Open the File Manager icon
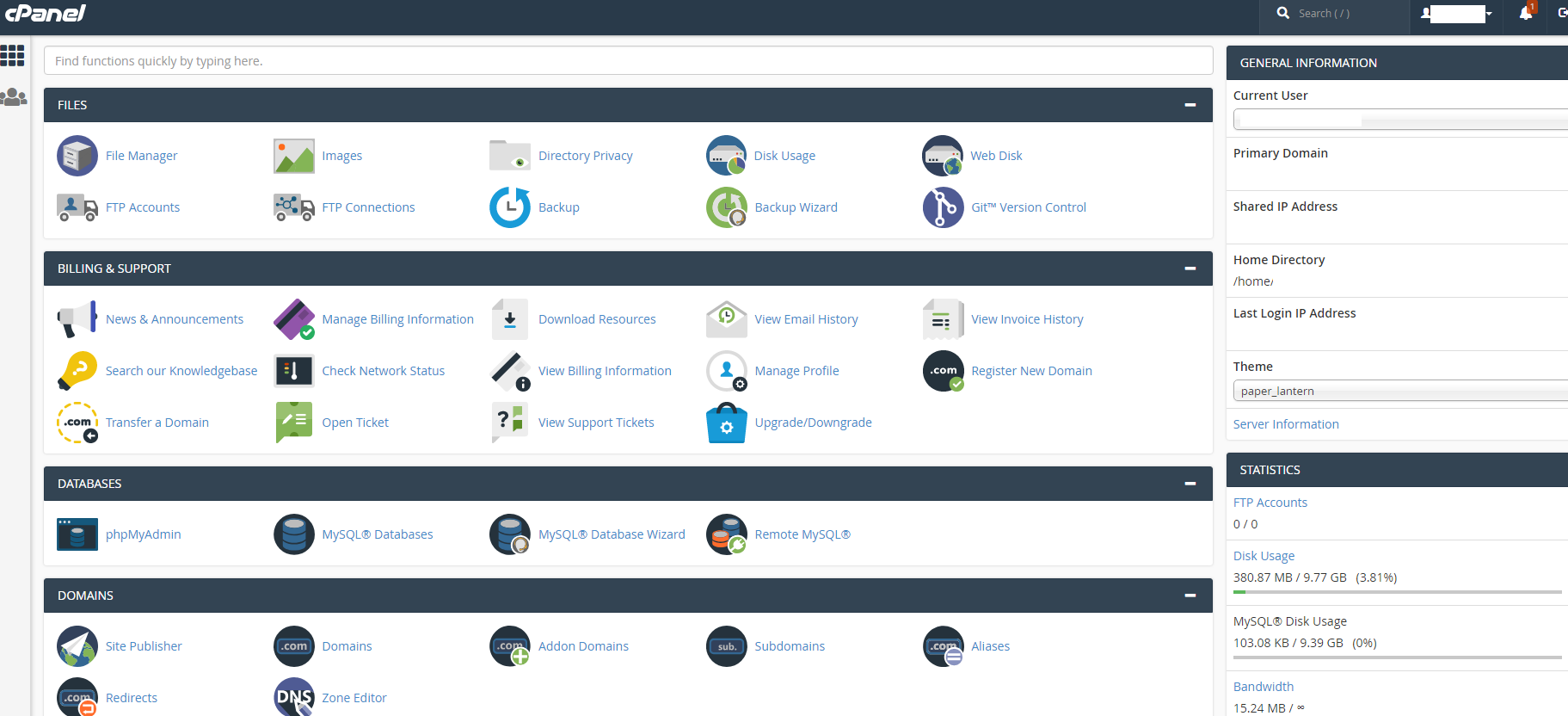Viewport: 1568px width, 716px height. point(77,156)
